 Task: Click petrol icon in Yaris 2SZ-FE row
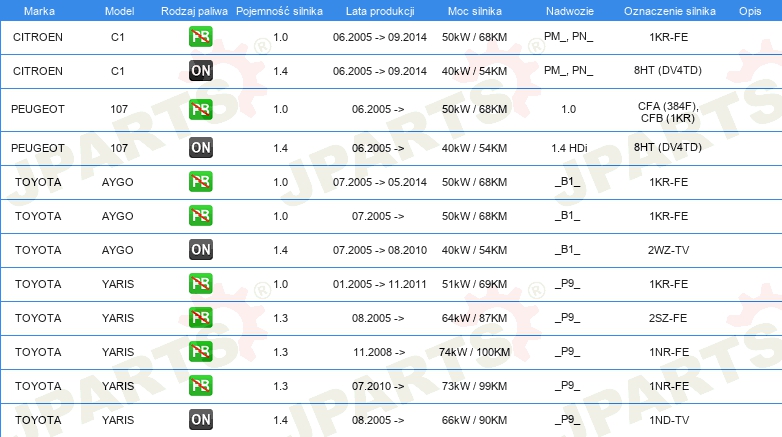[x=200, y=317]
